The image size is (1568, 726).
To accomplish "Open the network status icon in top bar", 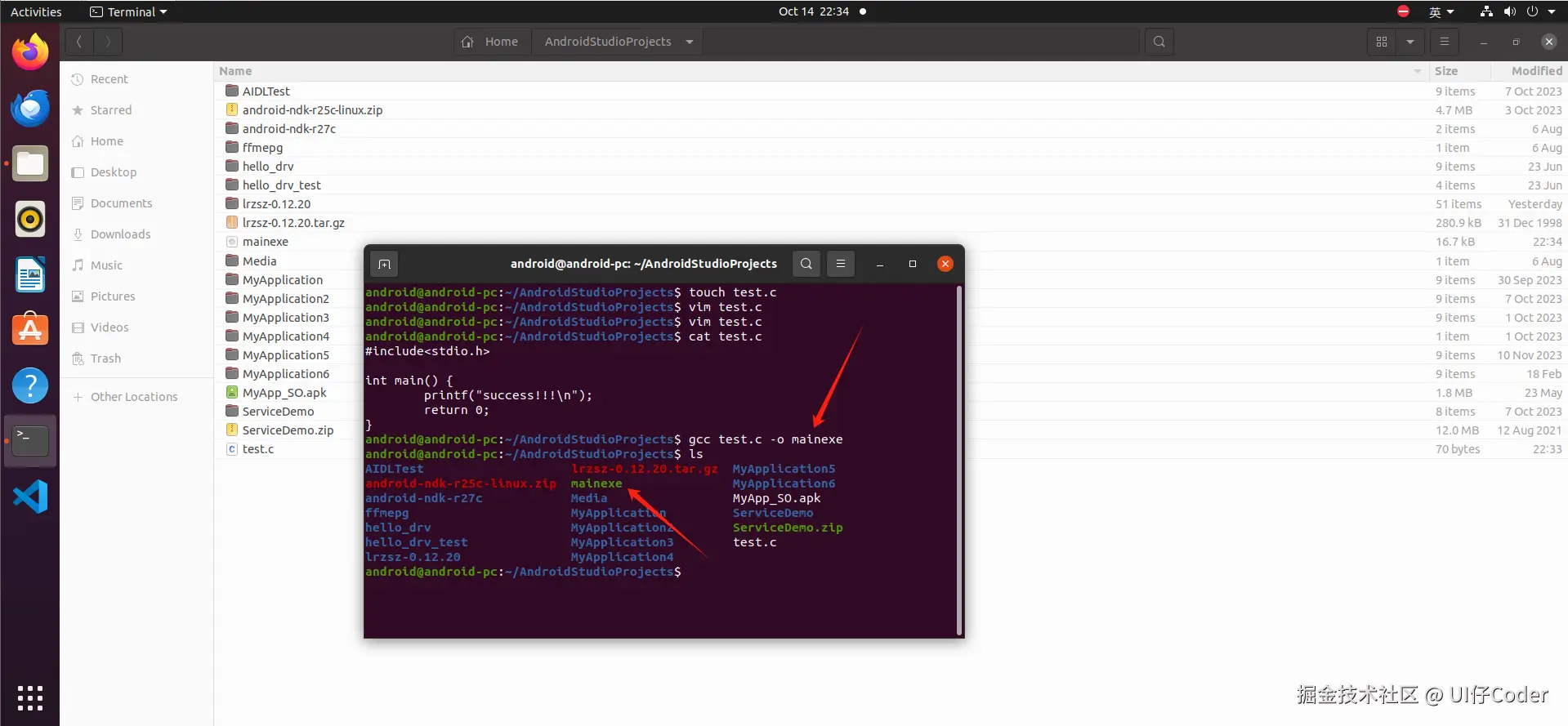I will (1486, 11).
